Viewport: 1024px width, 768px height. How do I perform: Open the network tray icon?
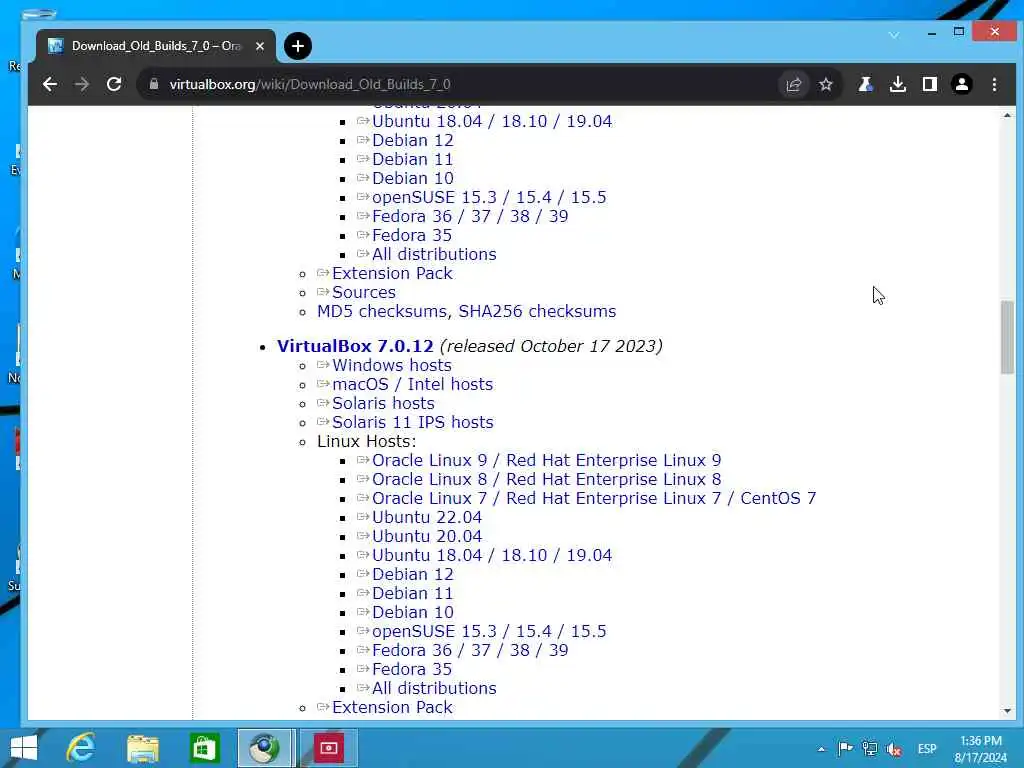[x=869, y=748]
